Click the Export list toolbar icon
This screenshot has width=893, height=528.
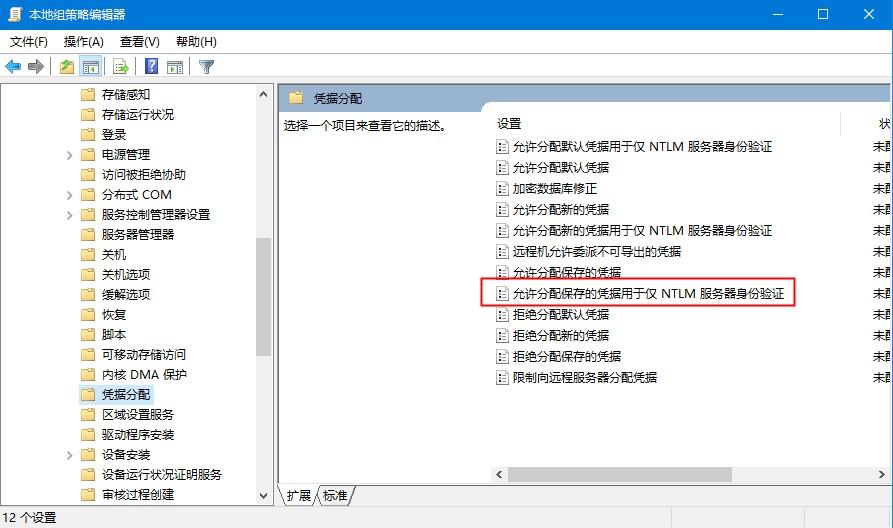point(121,67)
